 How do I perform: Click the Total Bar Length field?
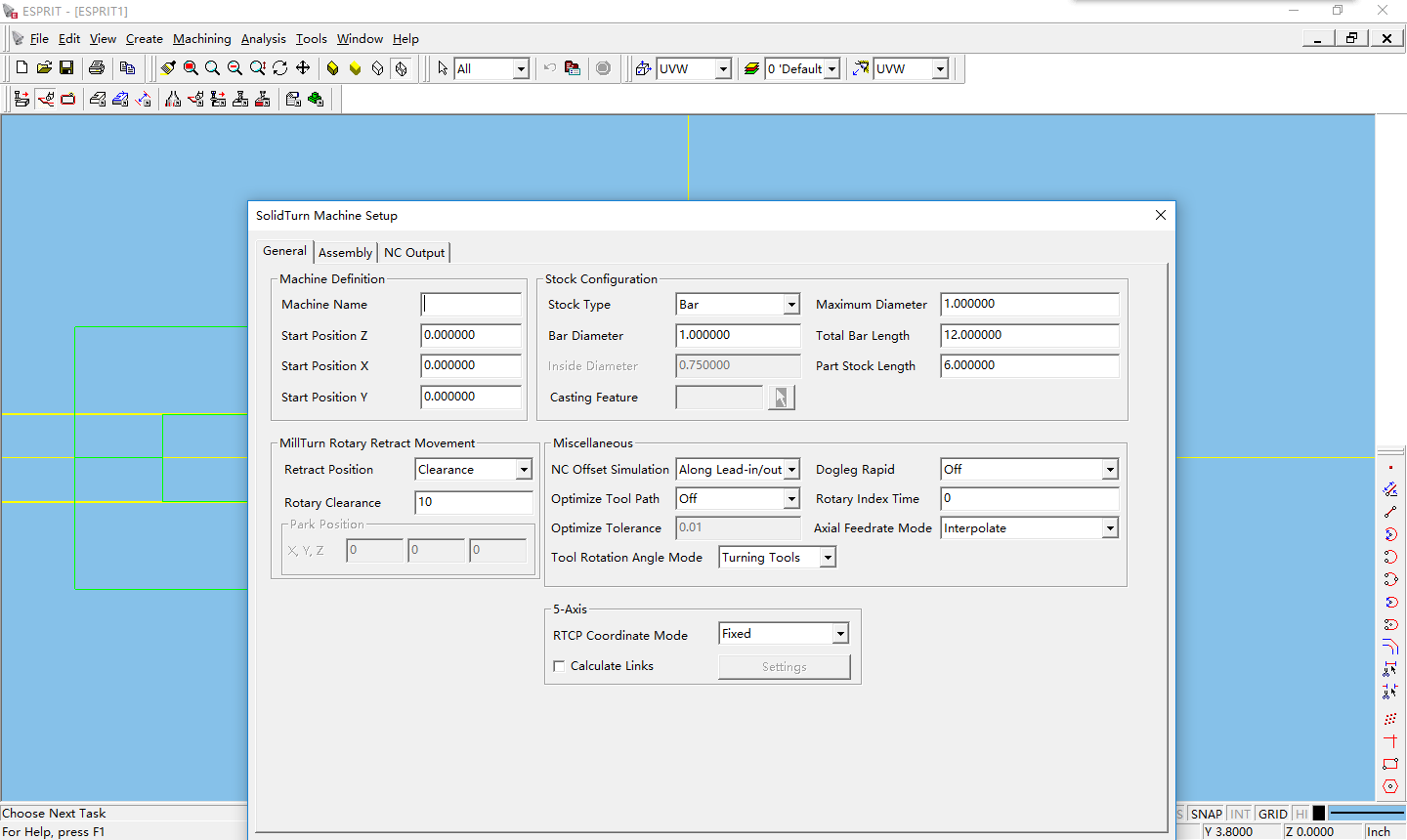tap(1030, 335)
